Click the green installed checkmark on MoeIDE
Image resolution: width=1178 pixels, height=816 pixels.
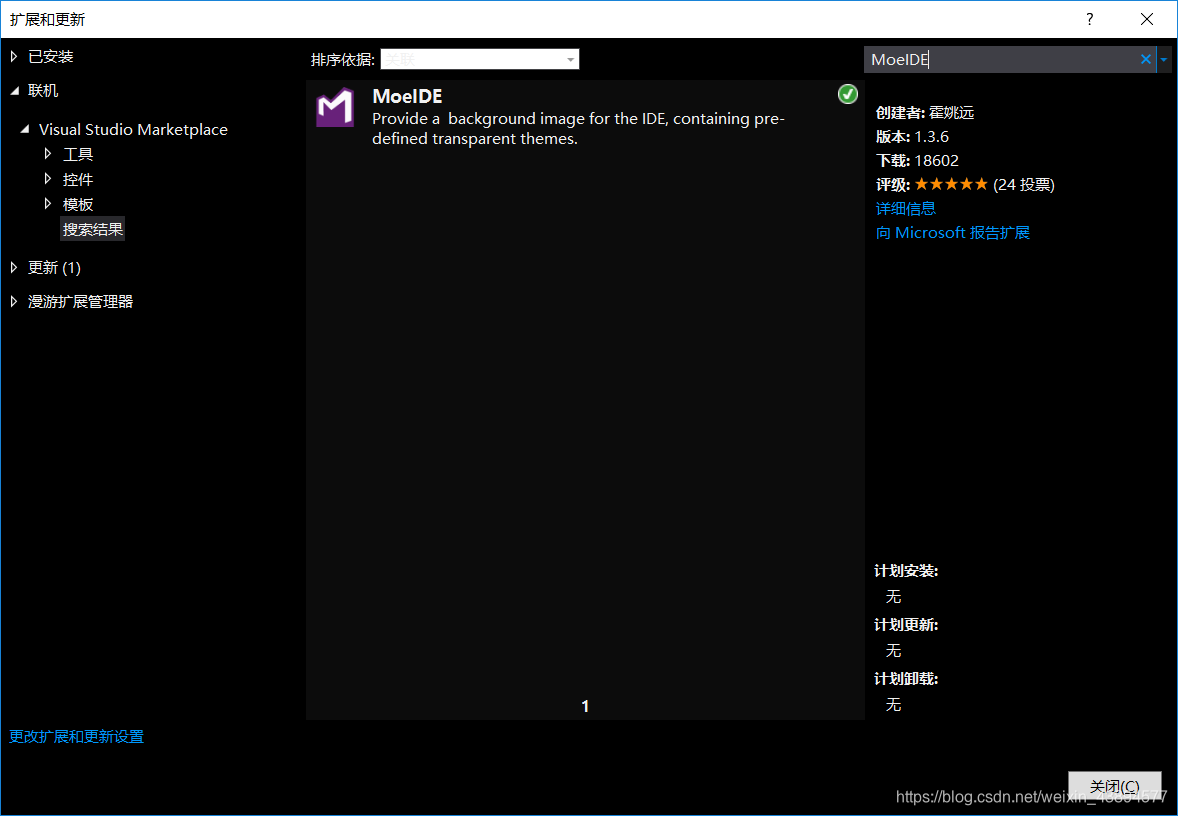847,94
